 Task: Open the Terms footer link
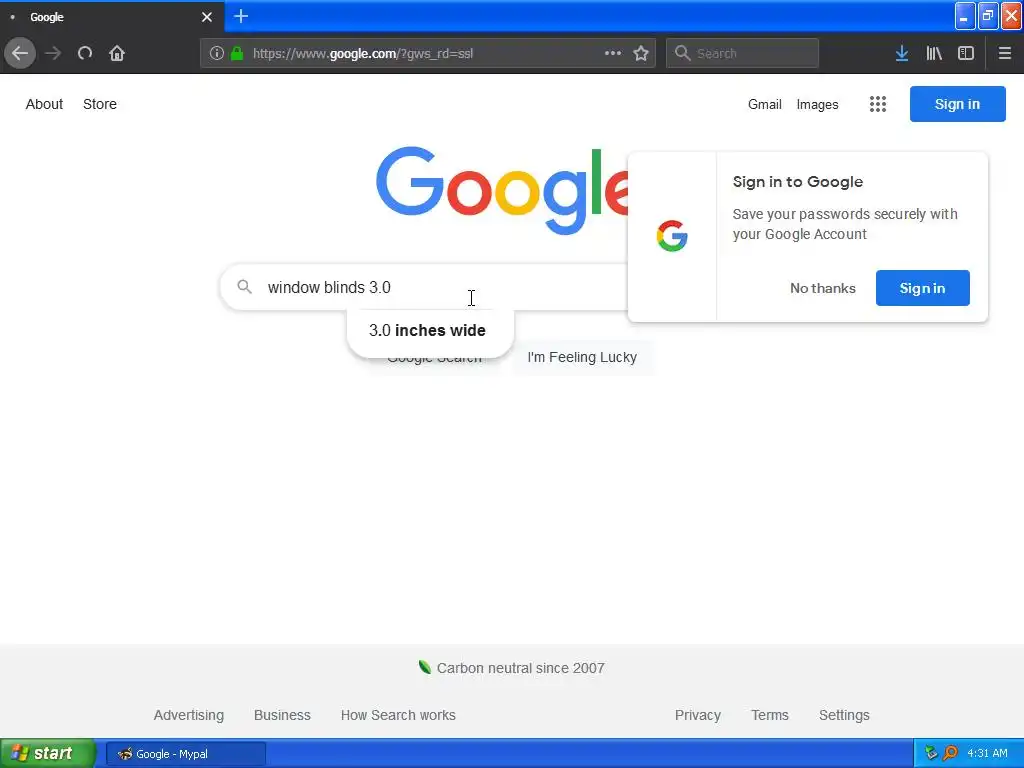pos(770,715)
